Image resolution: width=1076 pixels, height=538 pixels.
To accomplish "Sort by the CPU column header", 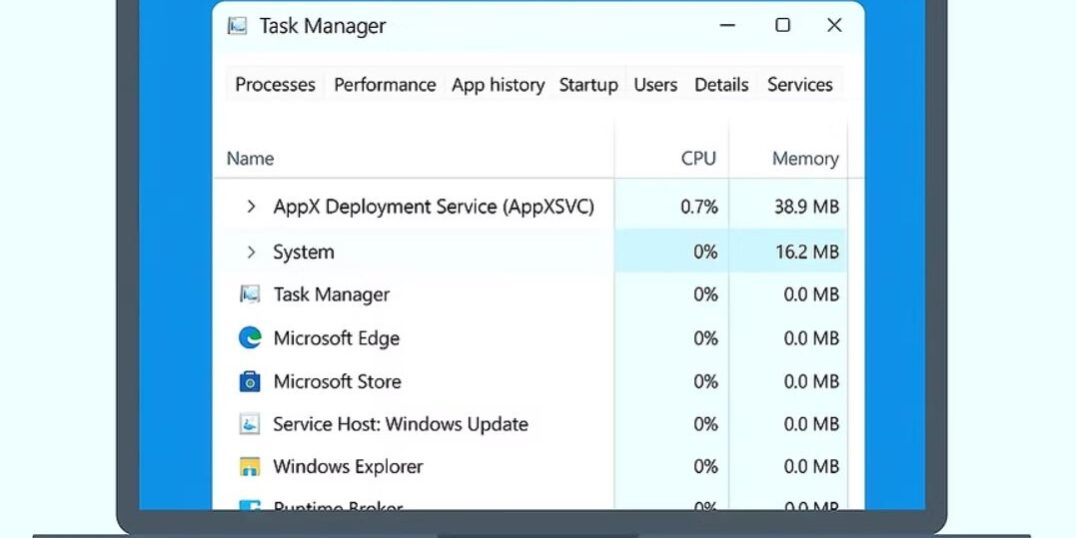I will pos(698,158).
